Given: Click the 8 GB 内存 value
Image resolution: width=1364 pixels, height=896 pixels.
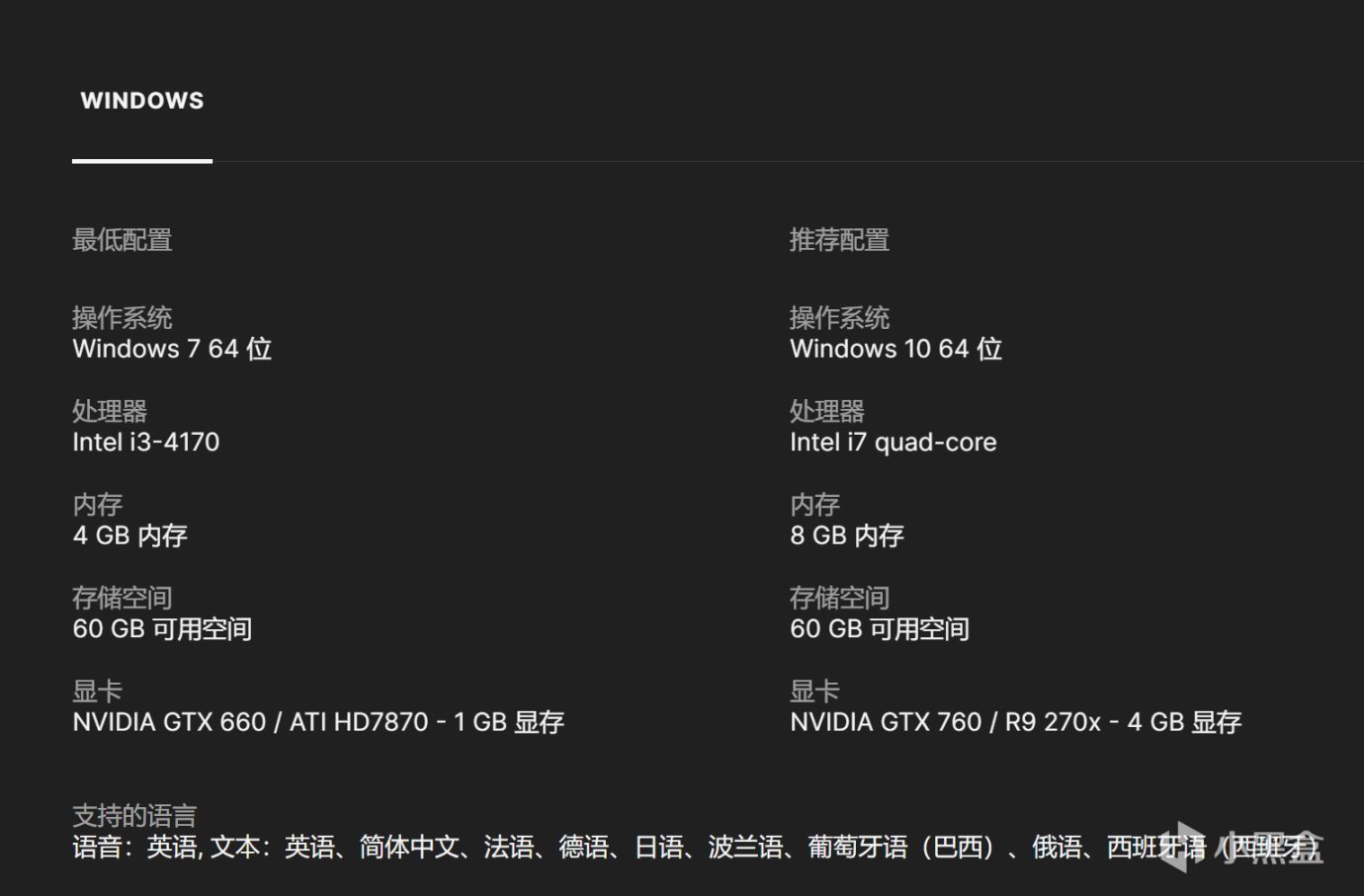Looking at the screenshot, I should [847, 535].
